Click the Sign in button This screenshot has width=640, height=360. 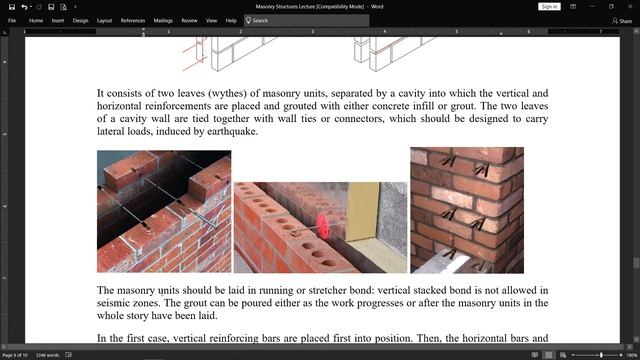[x=549, y=7]
